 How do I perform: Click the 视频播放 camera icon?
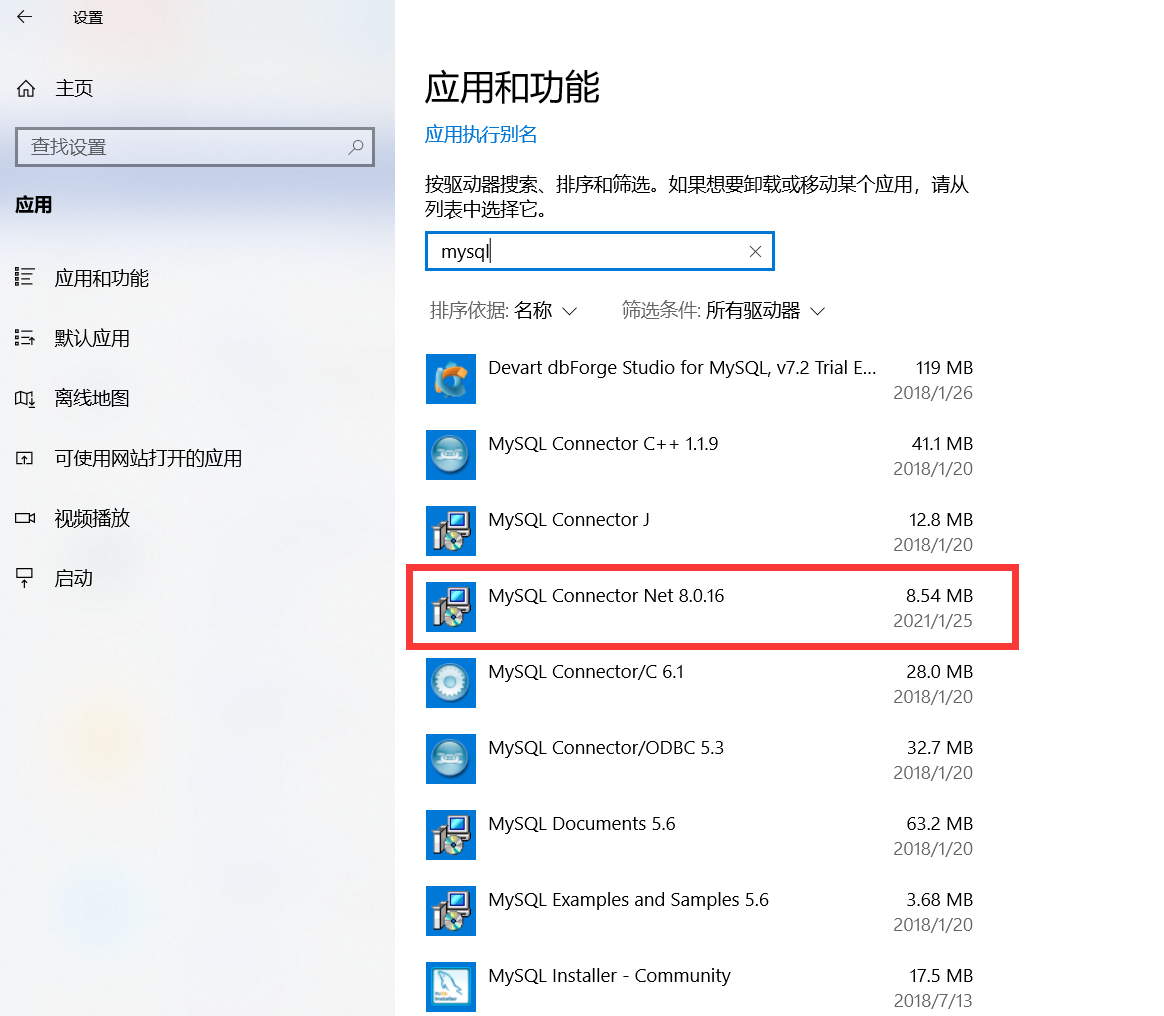(25, 518)
